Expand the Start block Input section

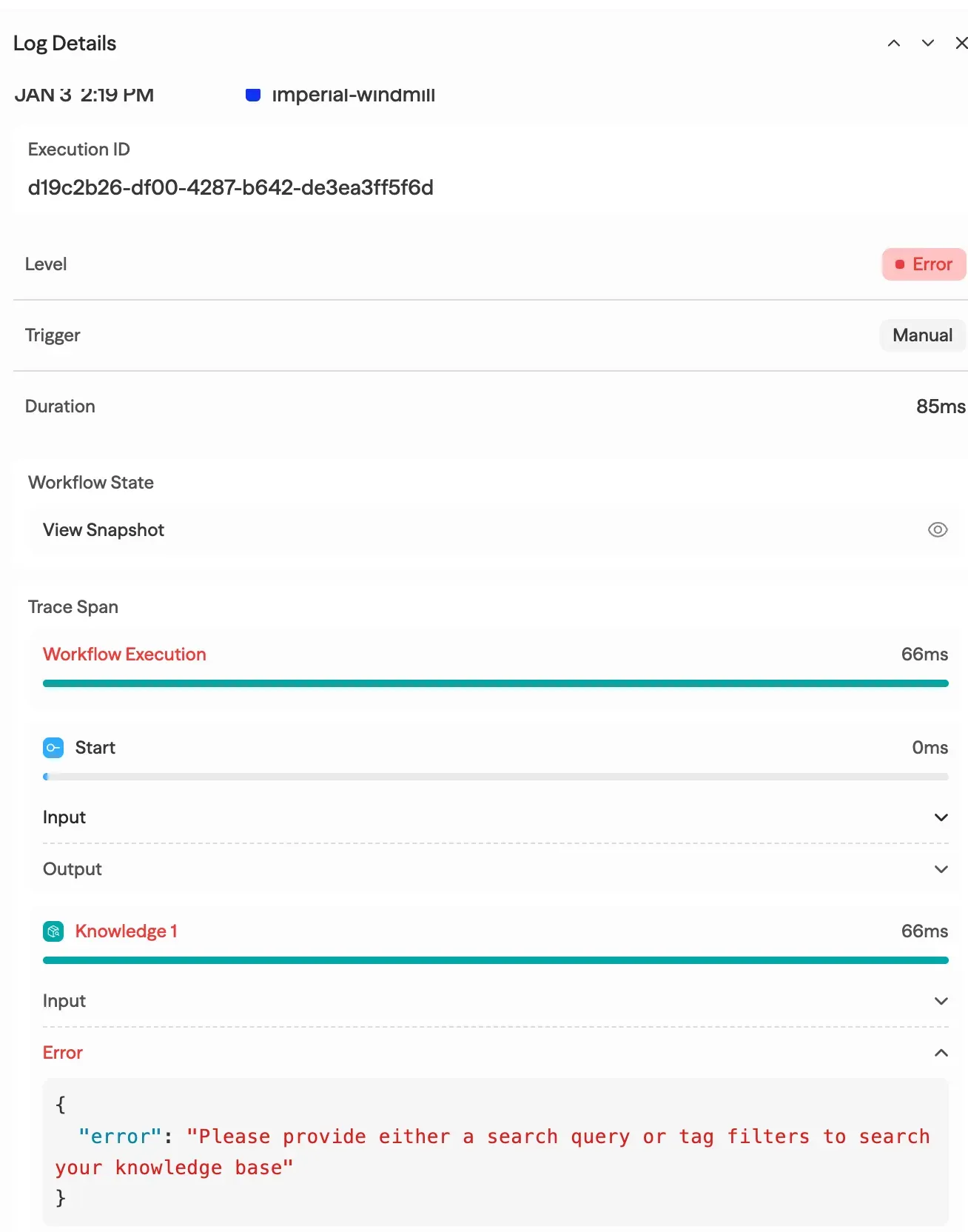[941, 817]
